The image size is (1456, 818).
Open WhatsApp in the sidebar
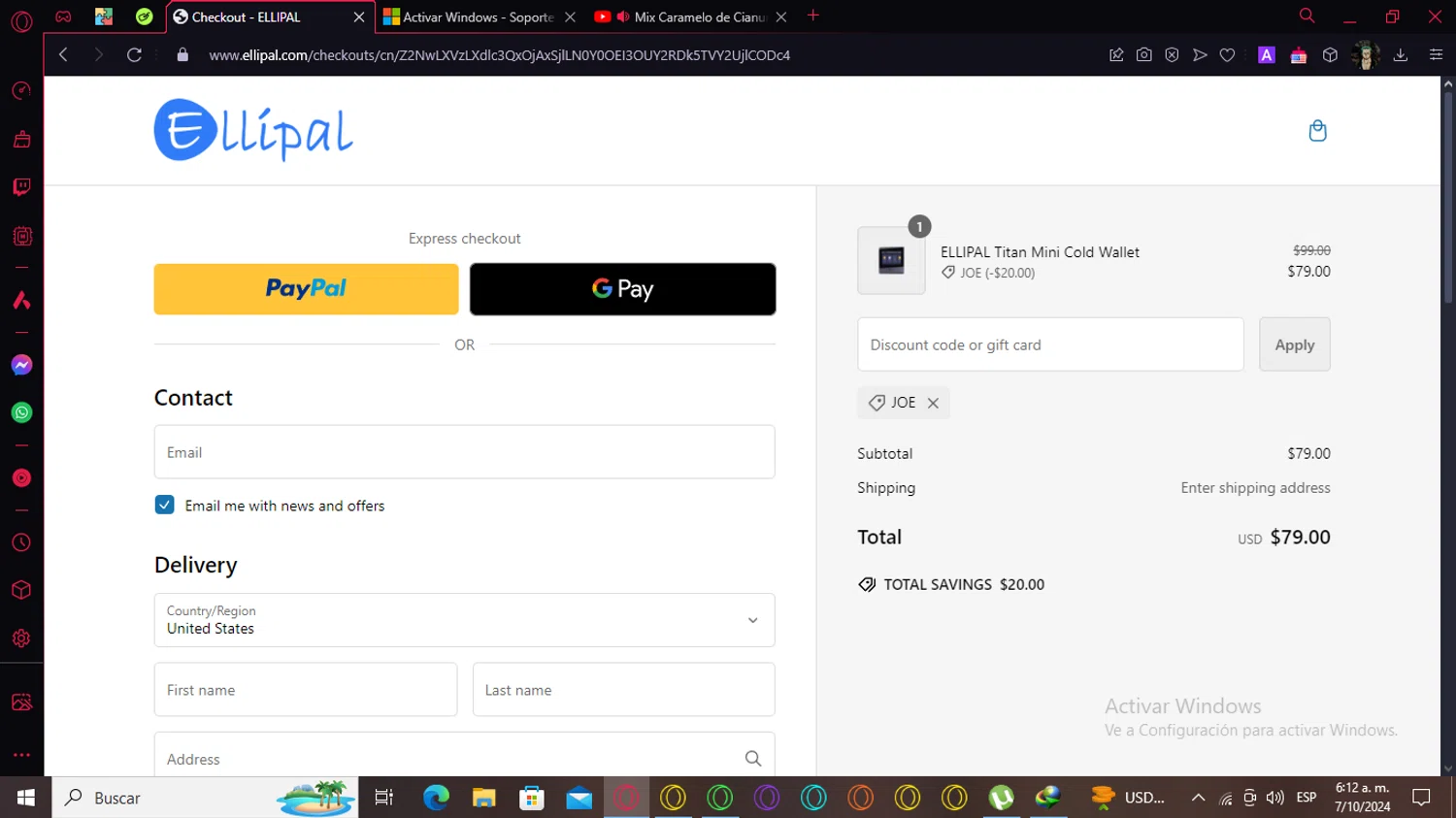21,412
